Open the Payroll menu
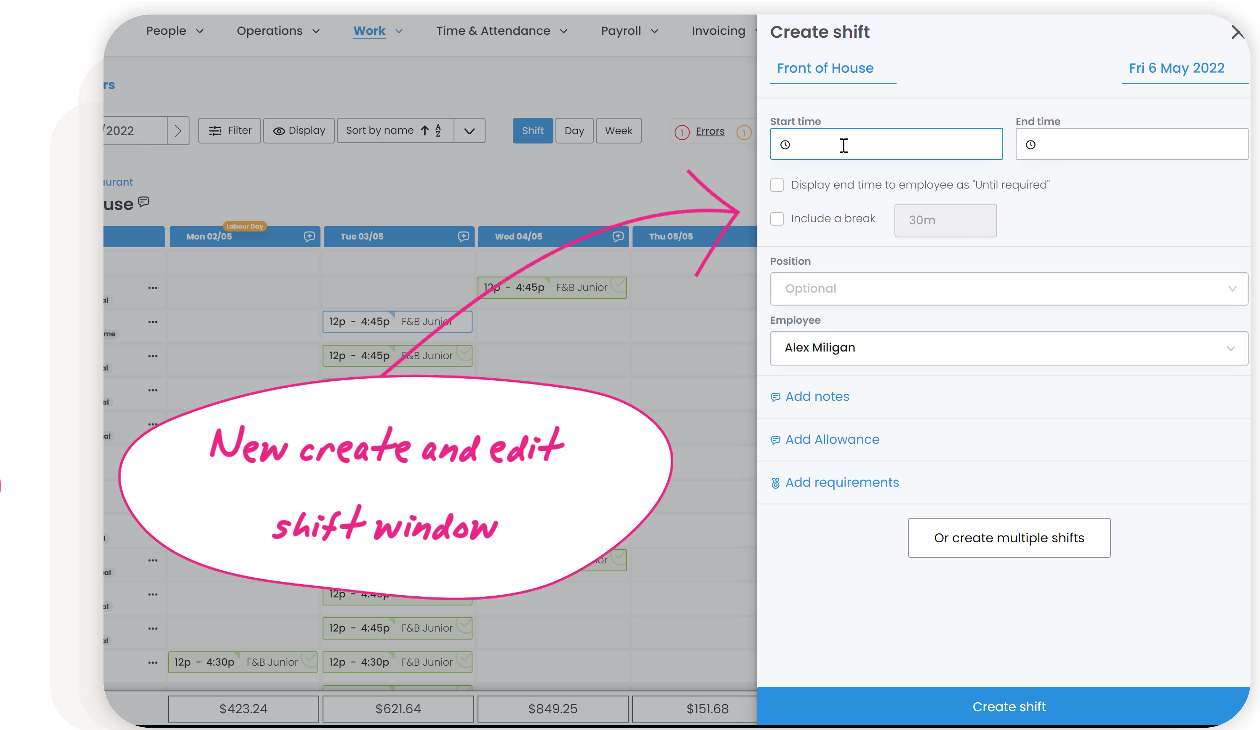The image size is (1260, 730). [x=629, y=31]
